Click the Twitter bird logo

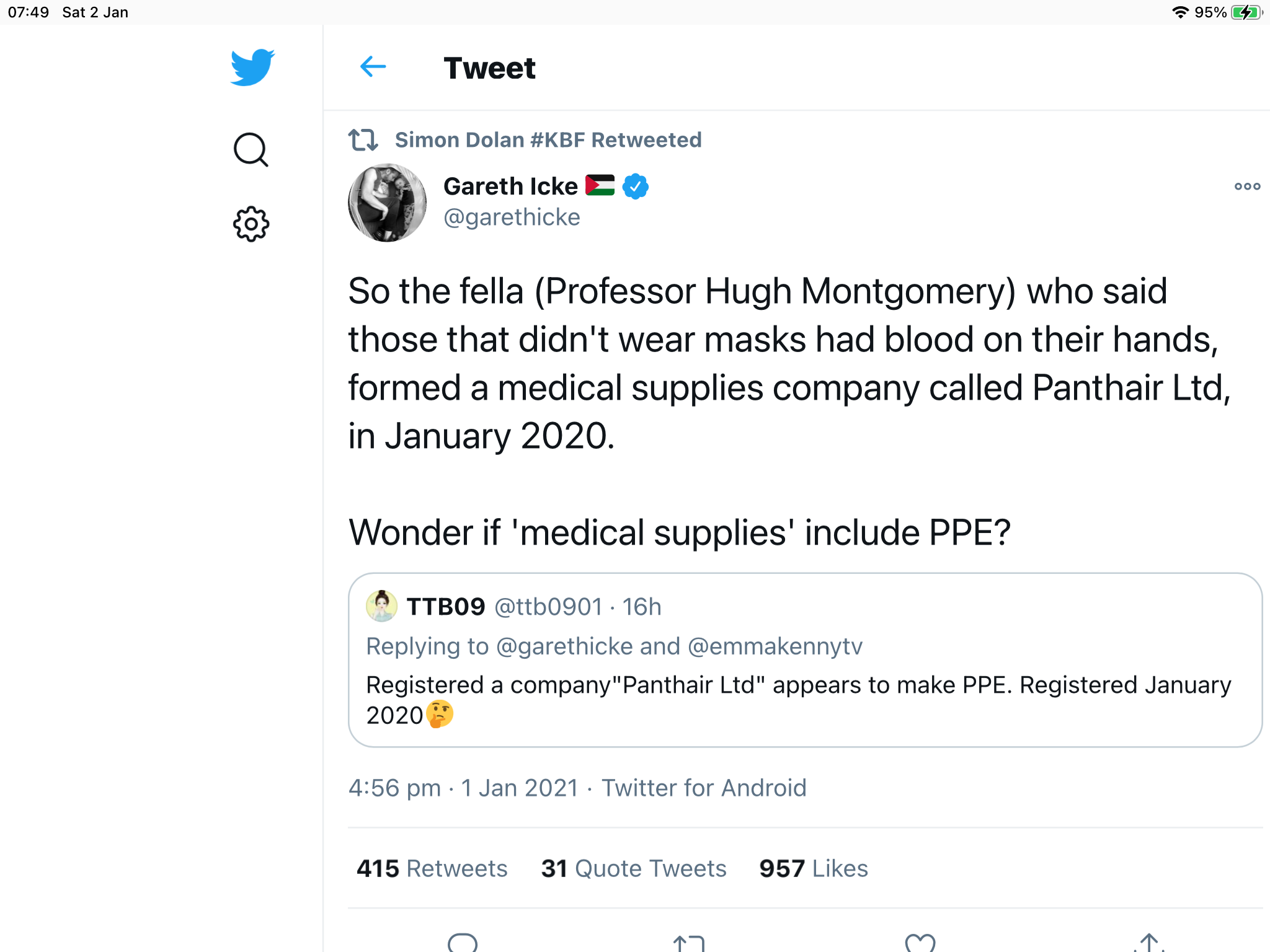252,67
